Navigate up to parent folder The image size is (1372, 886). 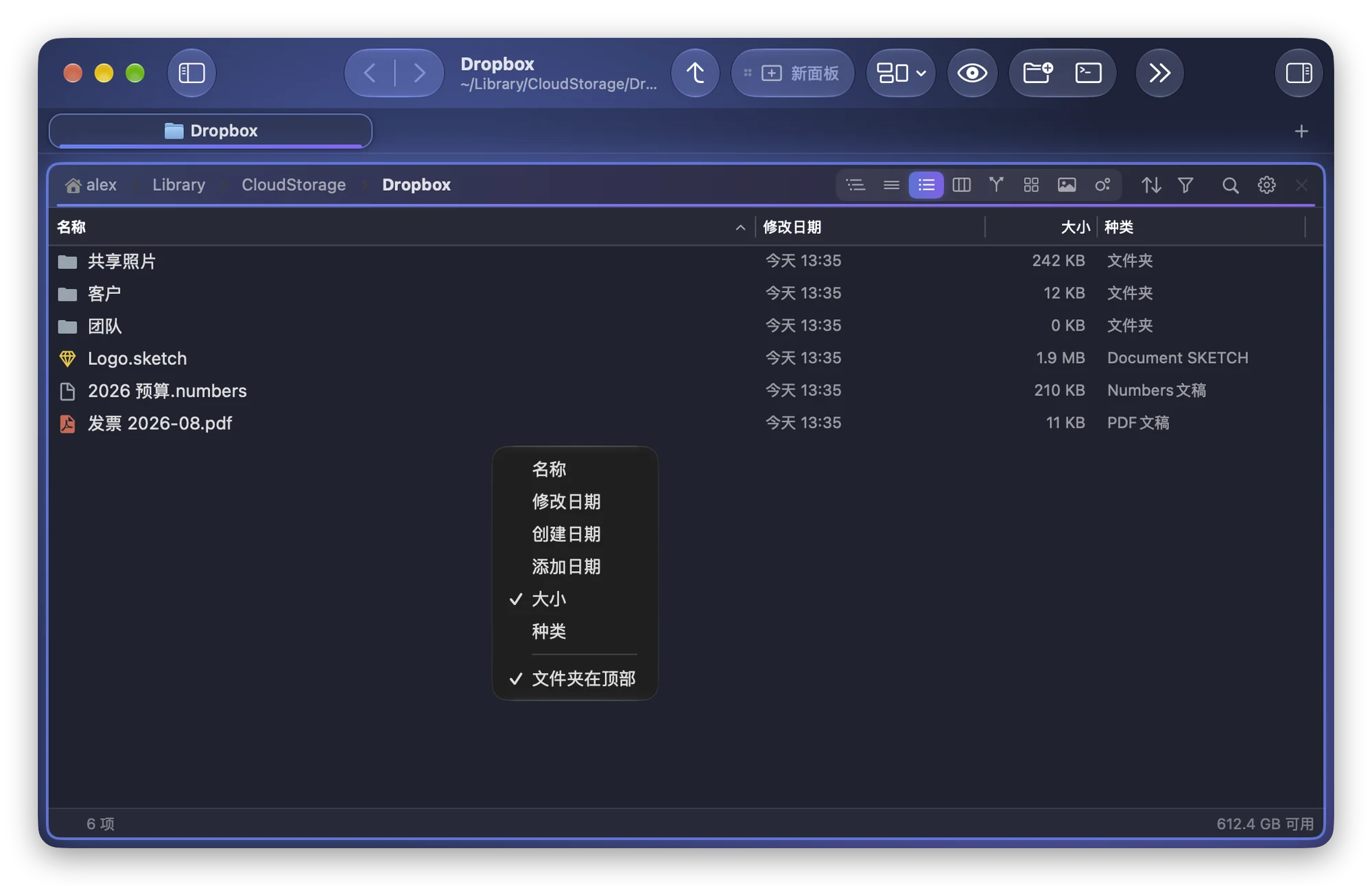click(x=695, y=73)
